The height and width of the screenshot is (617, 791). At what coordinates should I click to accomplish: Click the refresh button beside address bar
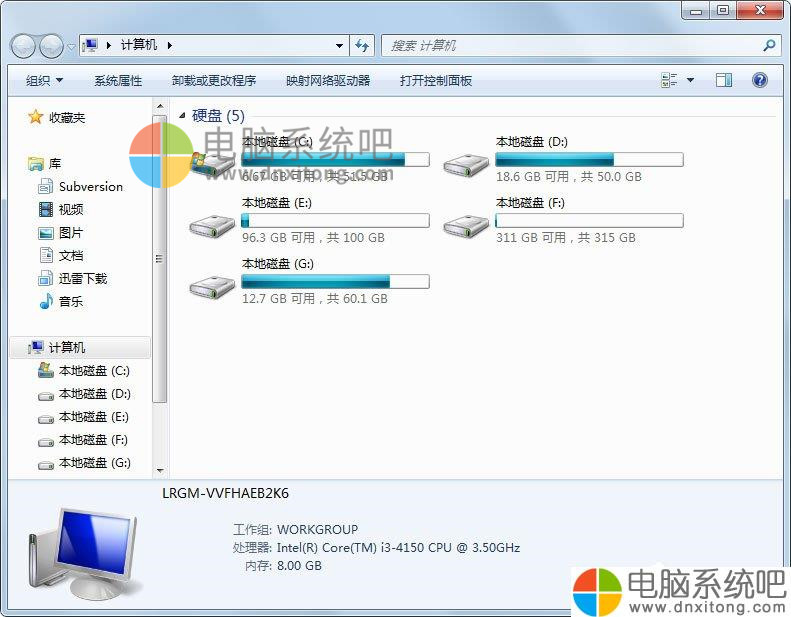point(362,46)
